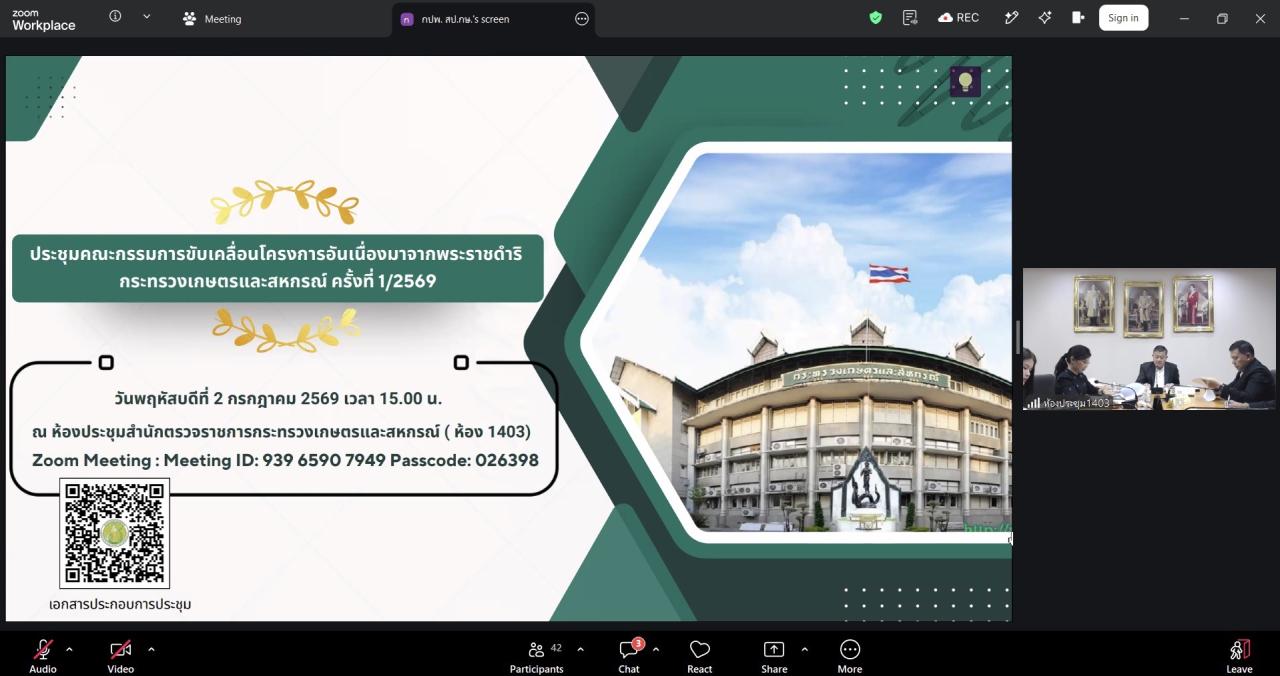
Task: Restore down the Zoom window
Action: 1222,18
